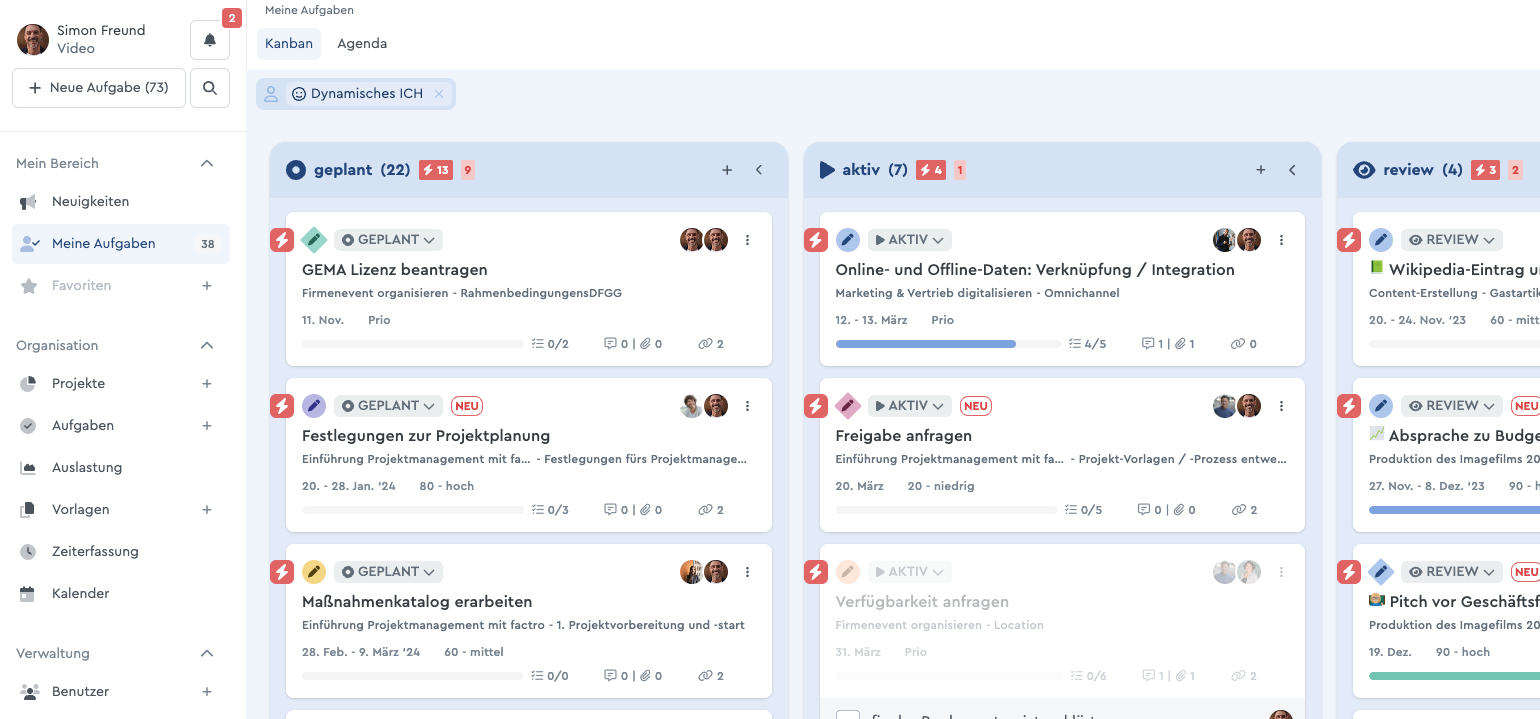Open Kalender in sidebar
This screenshot has width=1540, height=719.
[81, 594]
